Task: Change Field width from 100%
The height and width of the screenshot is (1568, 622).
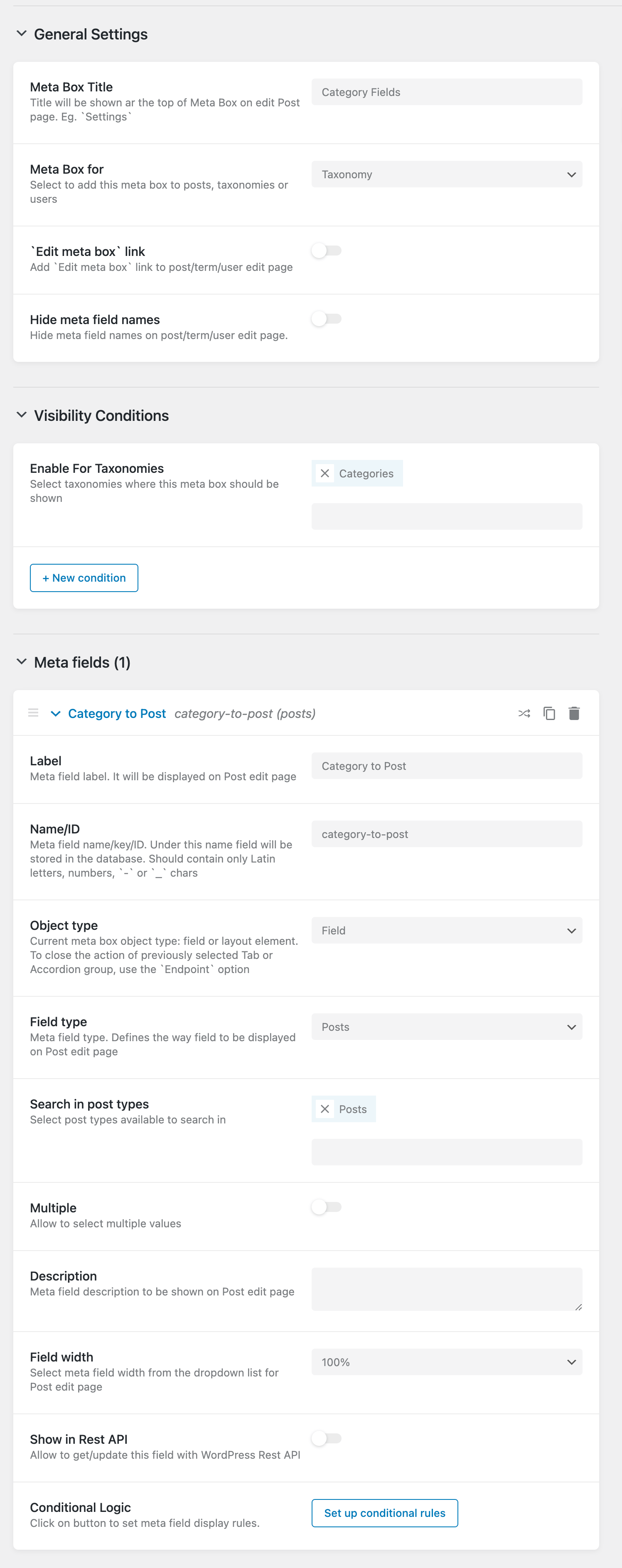Action: click(x=447, y=1362)
